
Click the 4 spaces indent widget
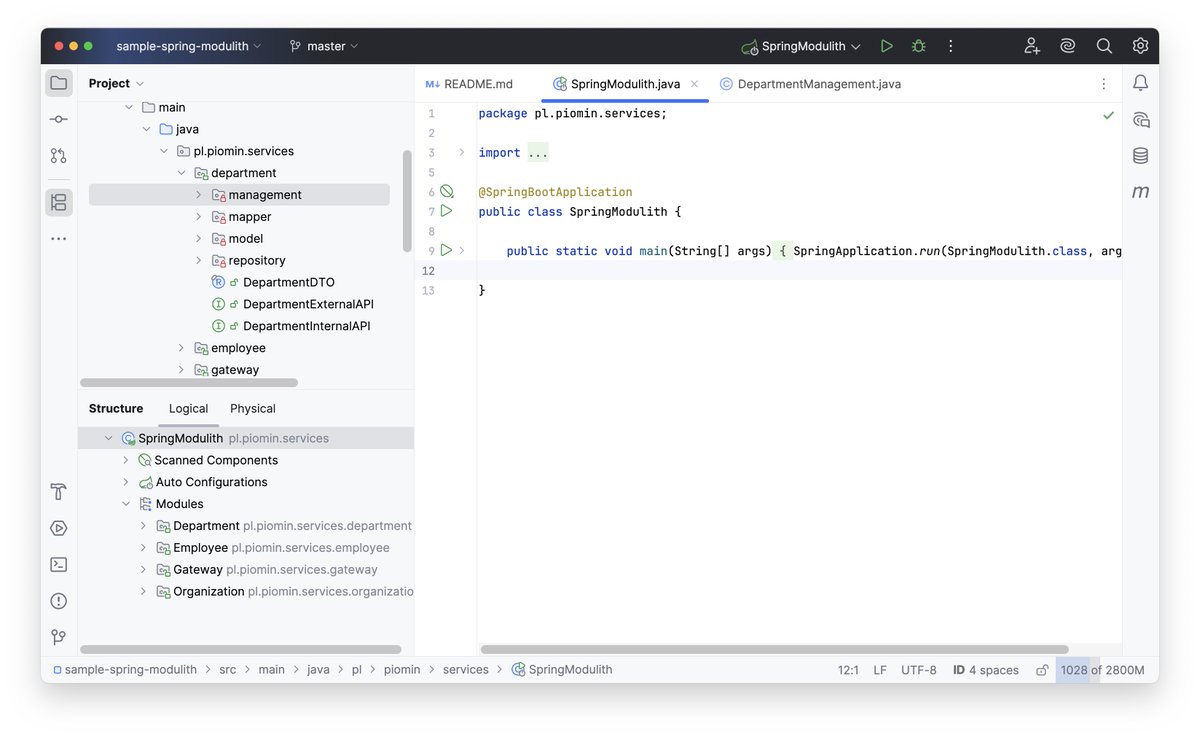point(986,670)
